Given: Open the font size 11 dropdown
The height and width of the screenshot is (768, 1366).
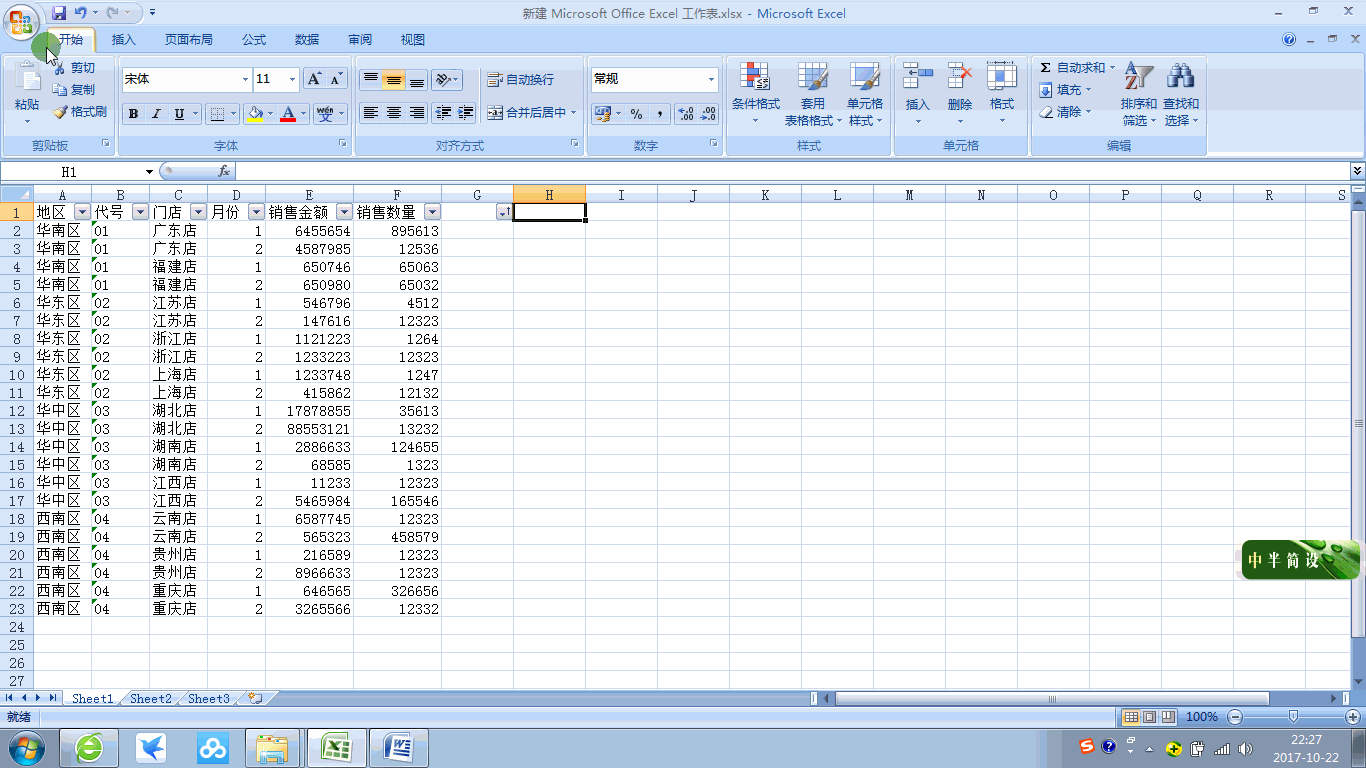Looking at the screenshot, I should click(292, 80).
